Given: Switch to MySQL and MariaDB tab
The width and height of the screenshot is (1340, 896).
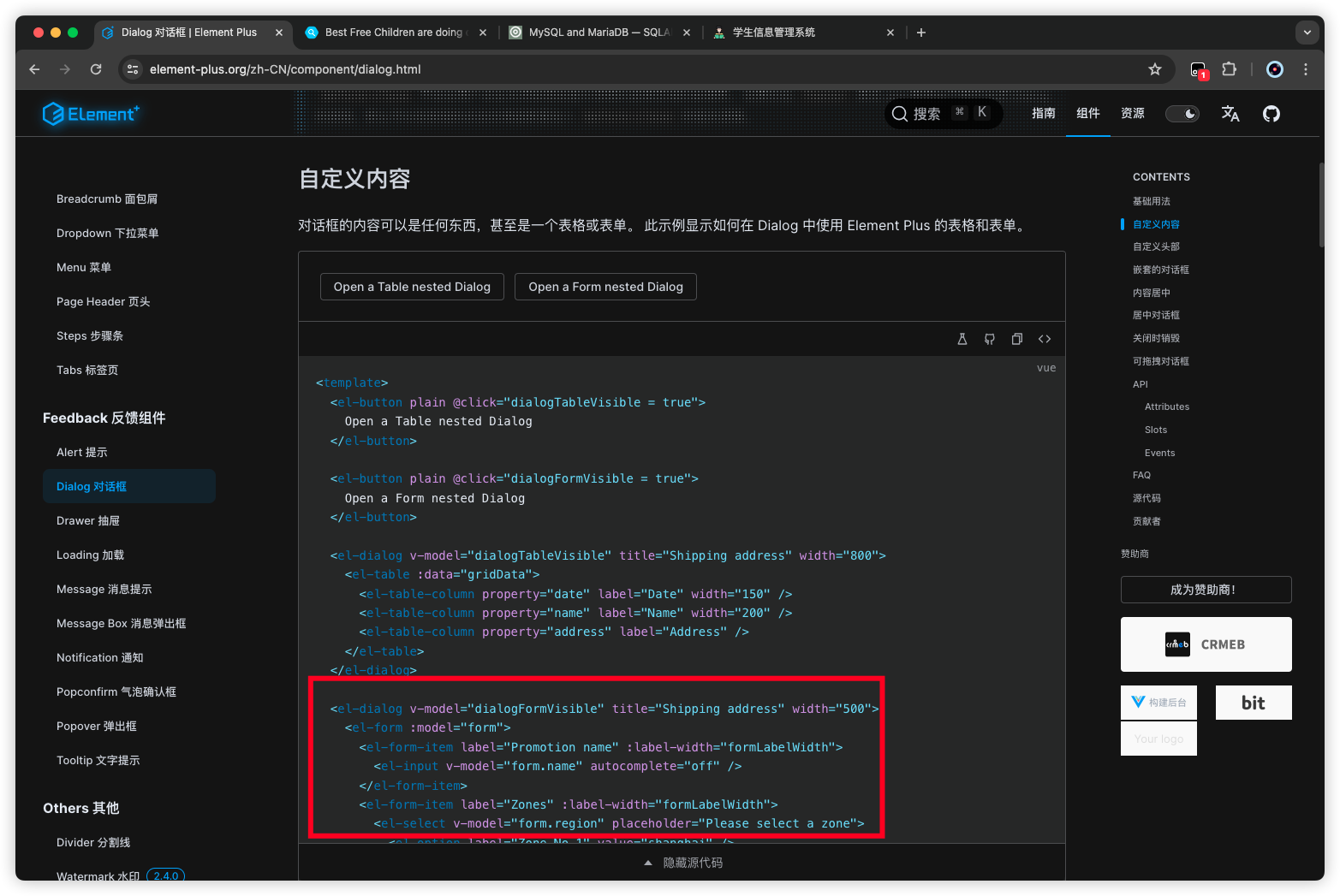Looking at the screenshot, I should pos(599,33).
